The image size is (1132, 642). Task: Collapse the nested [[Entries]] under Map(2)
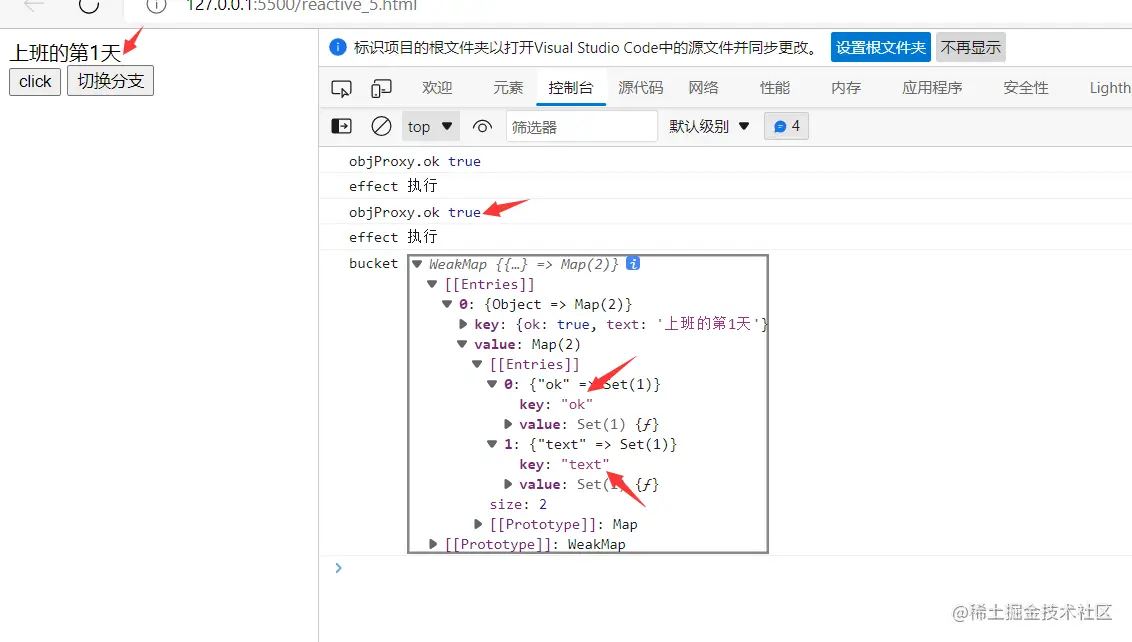pyautogui.click(x=477, y=365)
